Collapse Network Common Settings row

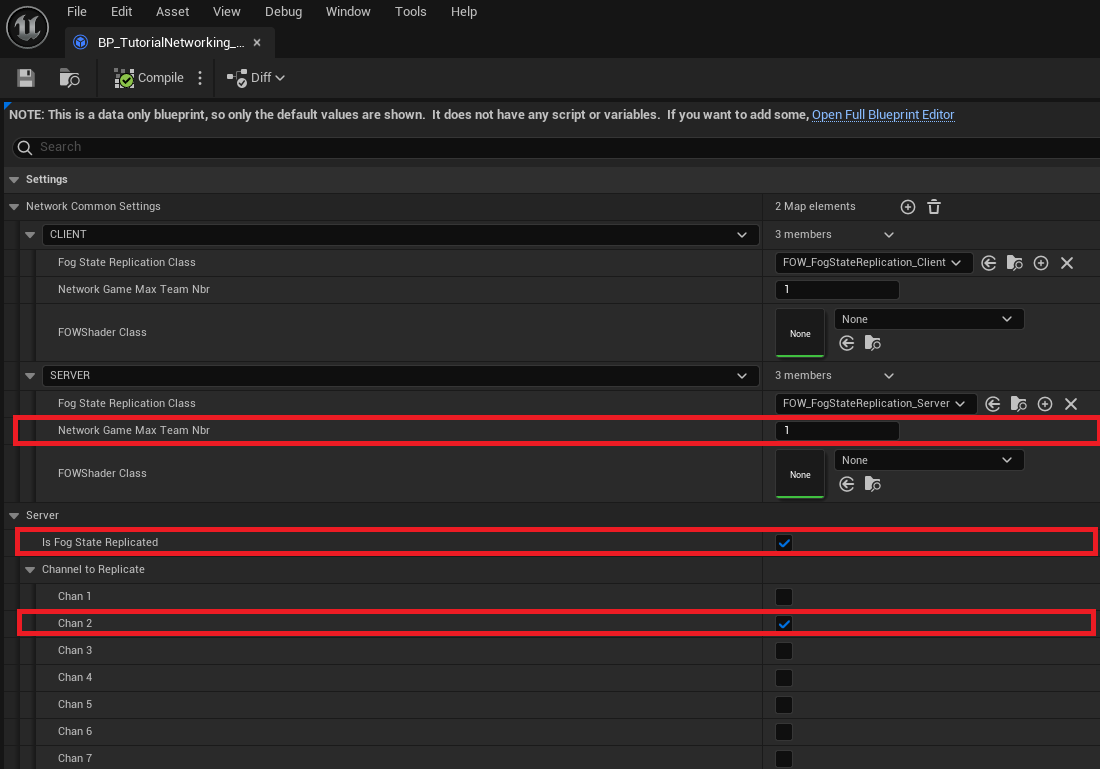pyautogui.click(x=14, y=207)
